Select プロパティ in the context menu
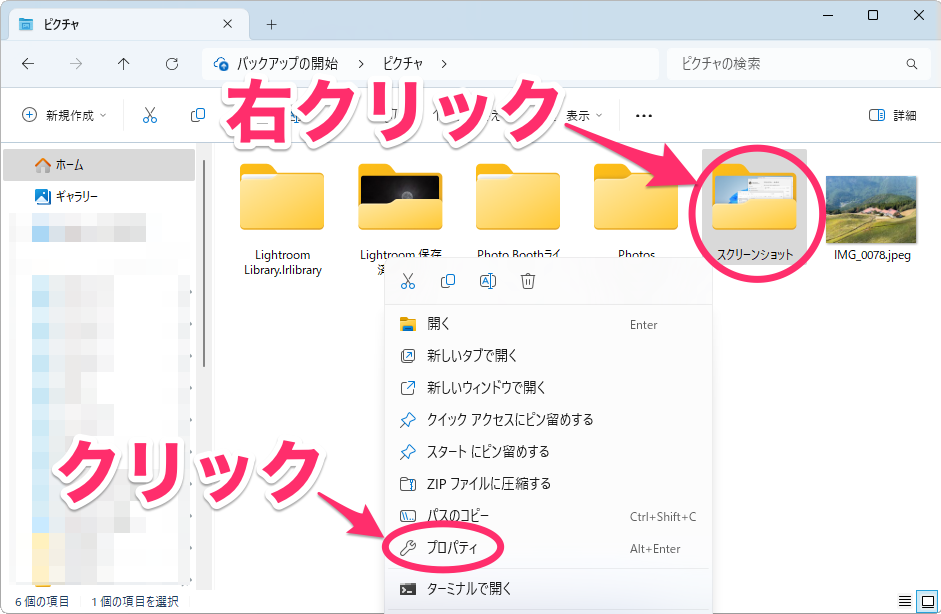The image size is (941, 614). pos(453,548)
